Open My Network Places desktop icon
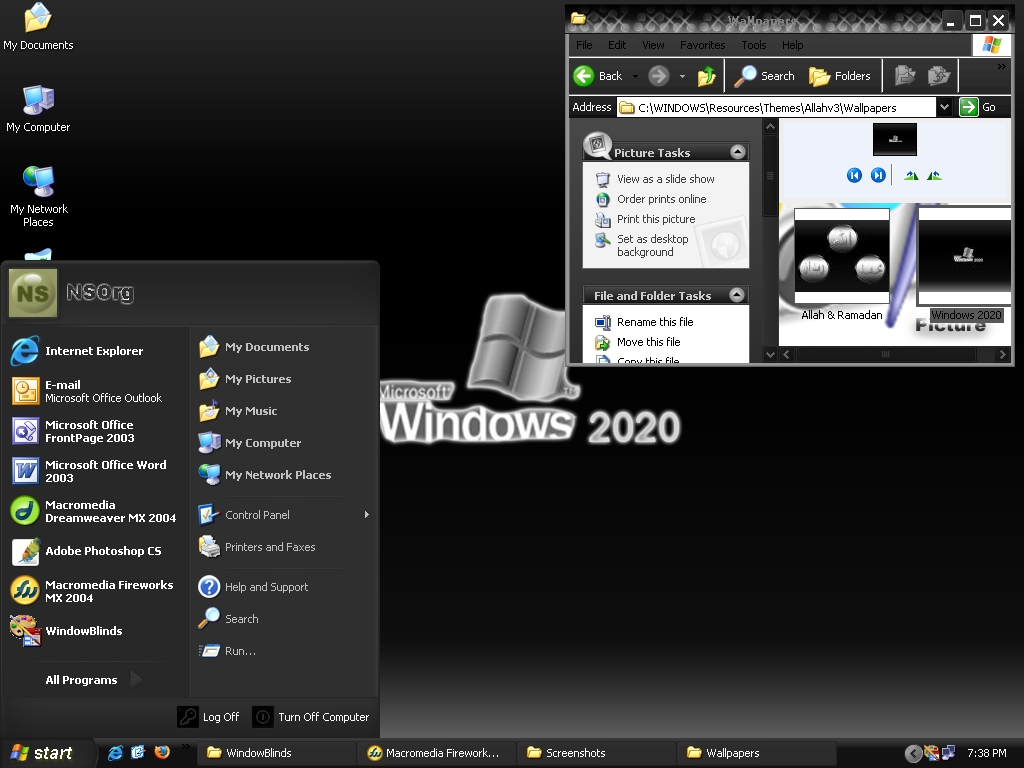Viewport: 1024px width, 768px height. point(38,196)
